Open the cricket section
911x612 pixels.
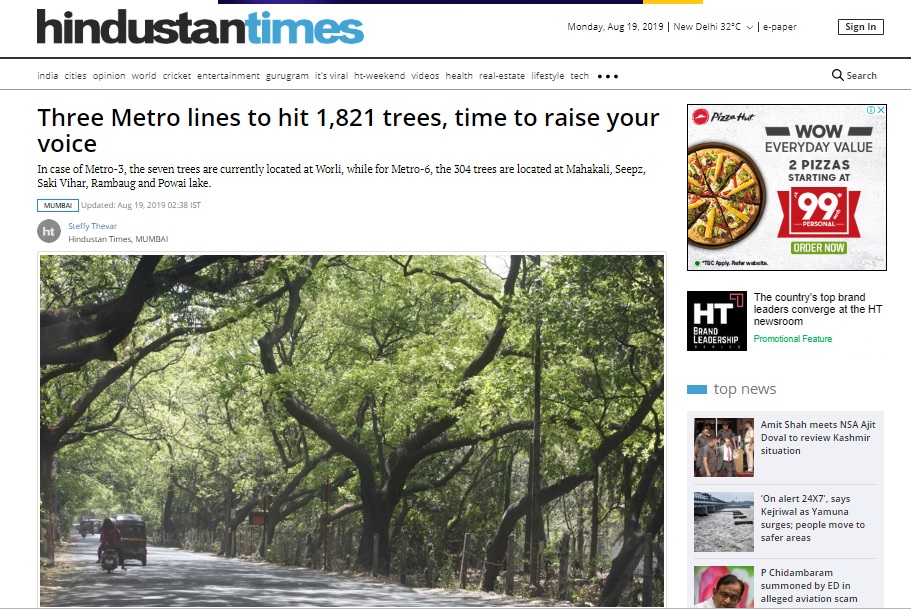pos(177,76)
